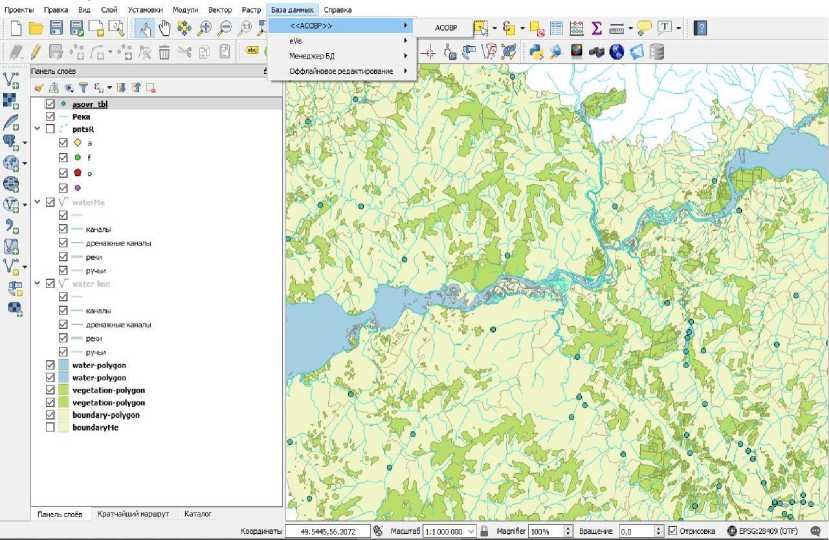Click the Map Tips speech bubble icon
Viewport: 829px width, 540px height.
(644, 28)
